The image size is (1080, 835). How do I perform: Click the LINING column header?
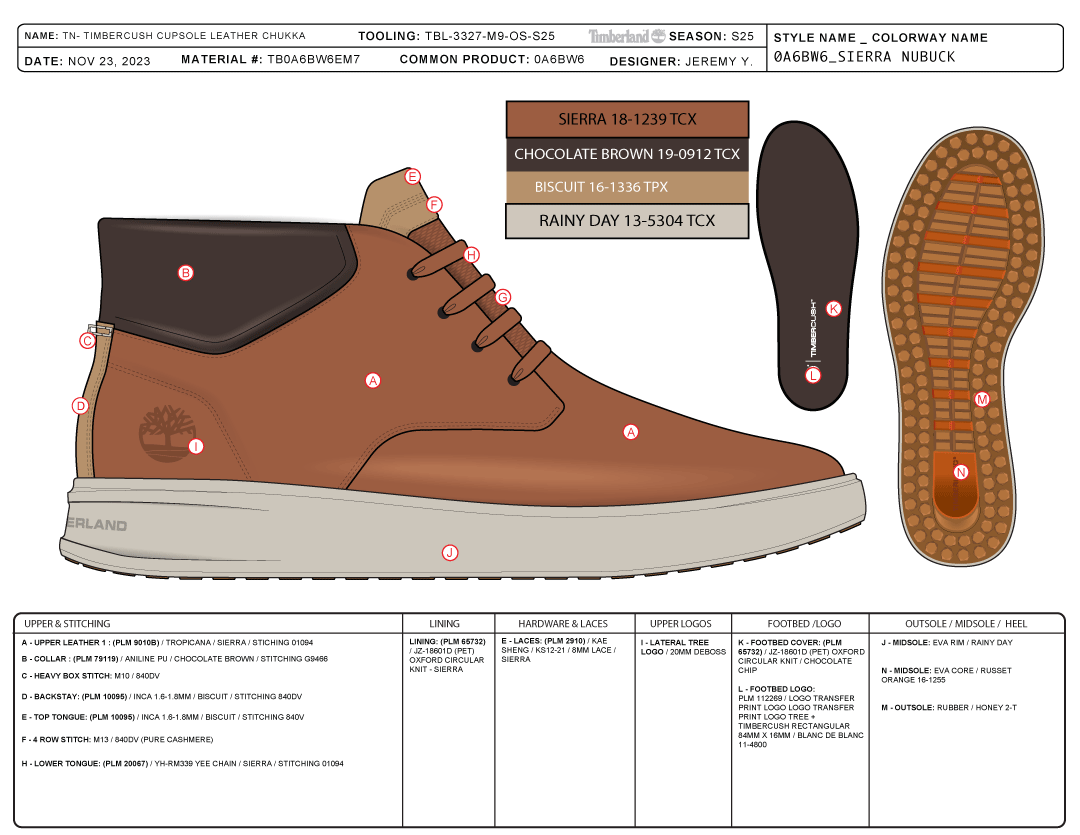pyautogui.click(x=444, y=623)
